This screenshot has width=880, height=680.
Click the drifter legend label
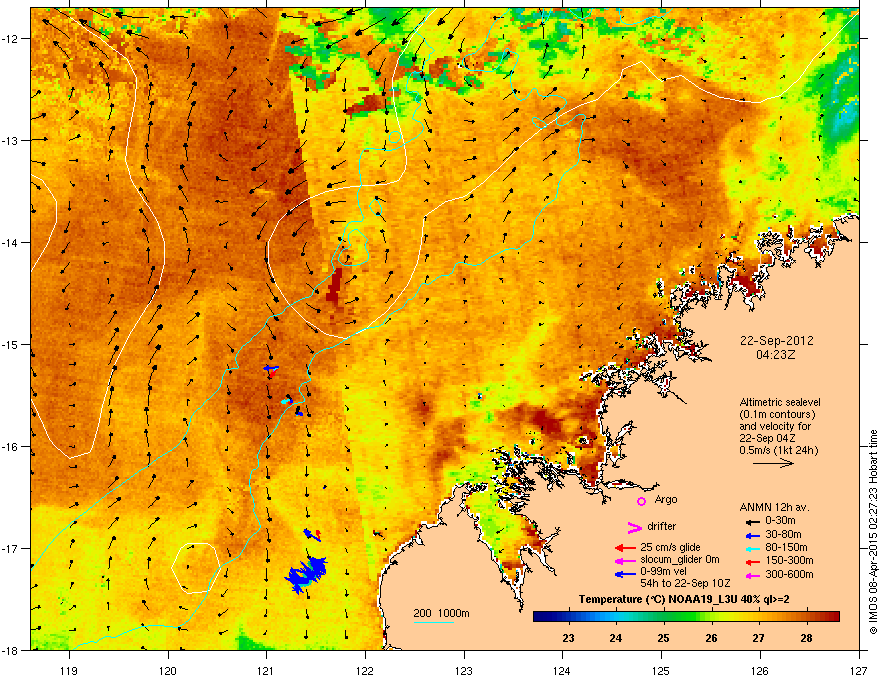point(662,526)
